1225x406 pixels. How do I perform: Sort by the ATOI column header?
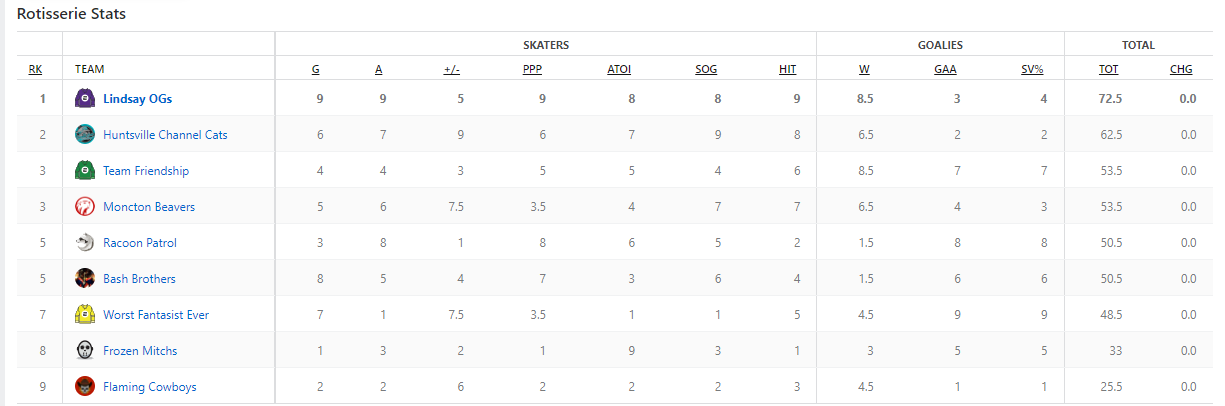619,70
